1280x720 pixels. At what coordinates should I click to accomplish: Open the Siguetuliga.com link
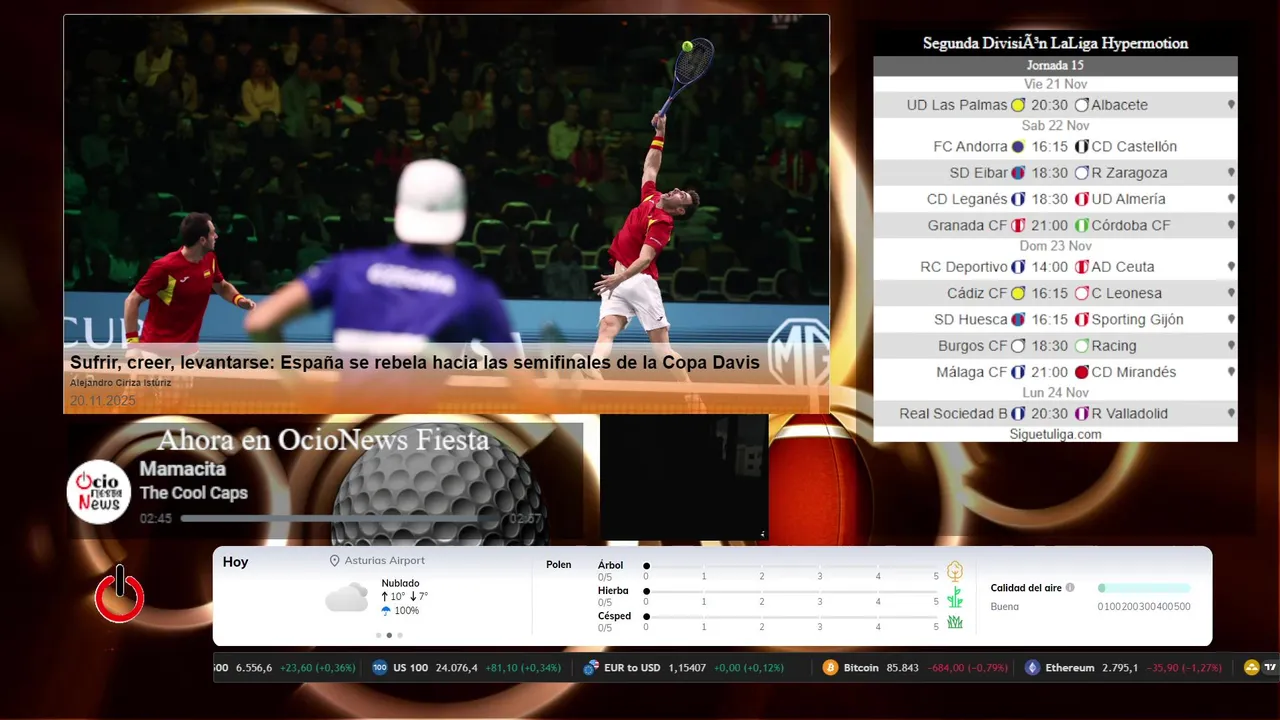[1055, 434]
